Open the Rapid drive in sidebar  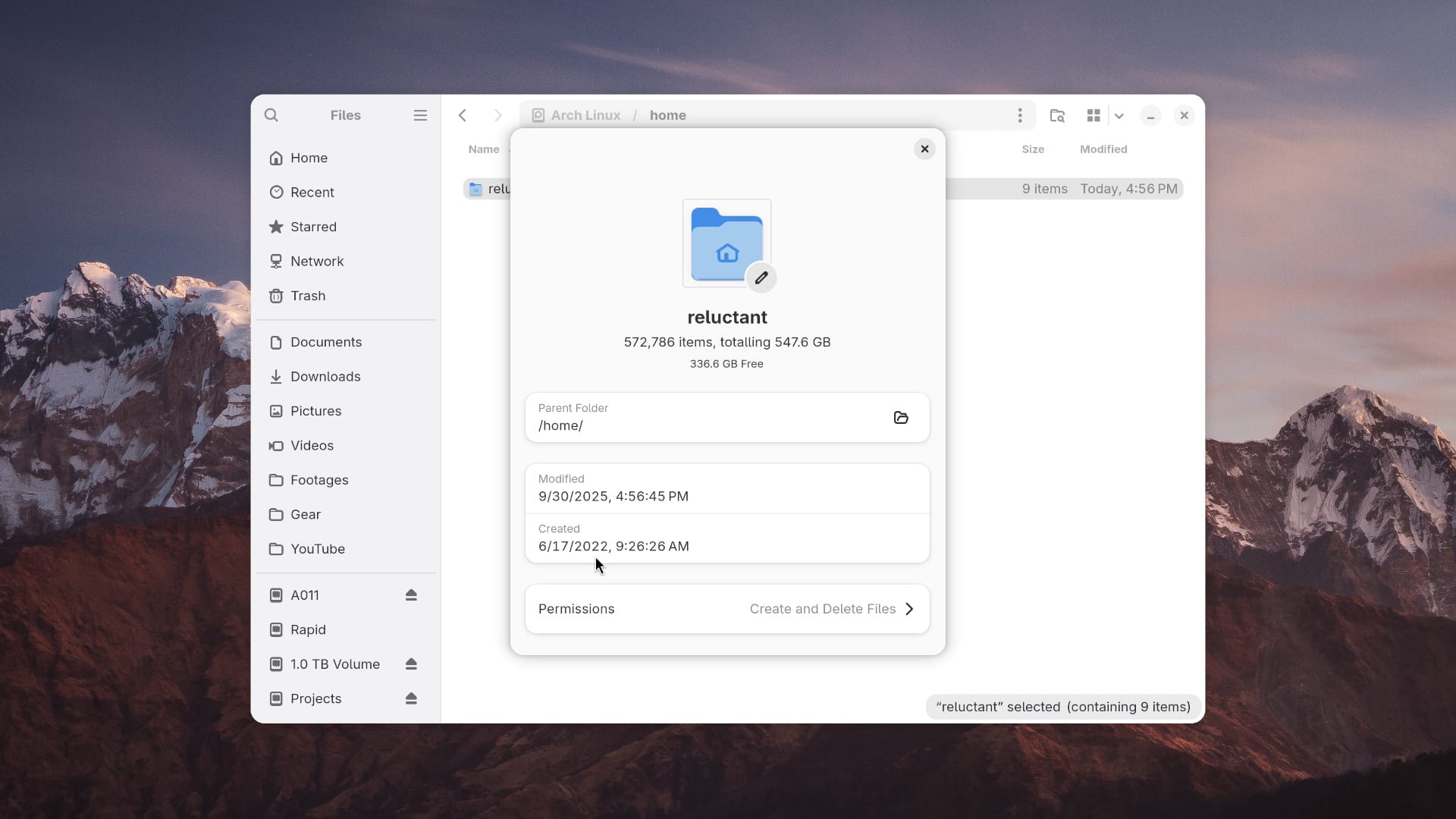point(308,629)
